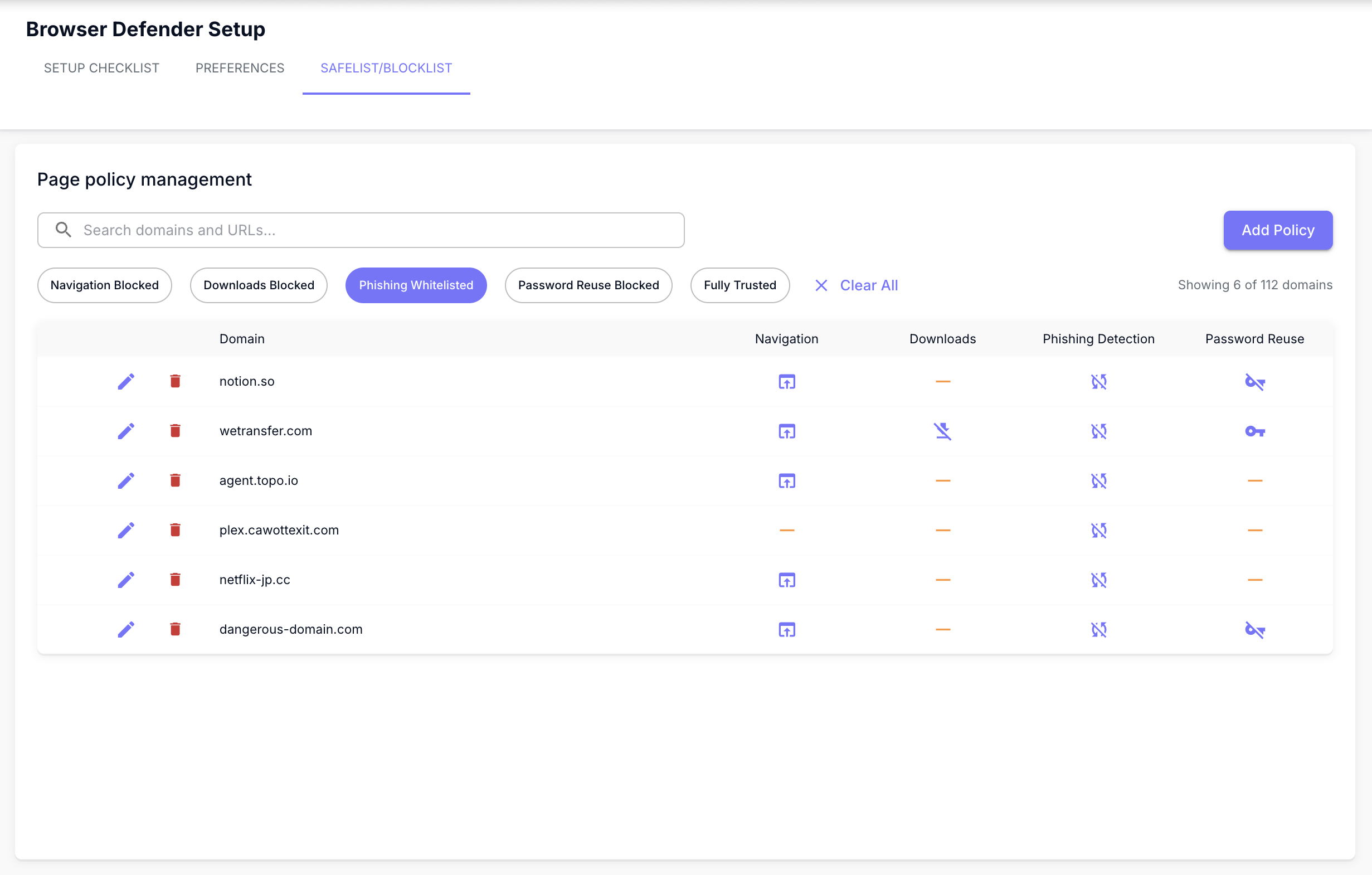The image size is (1372, 875).
Task: Click the Add Policy button
Action: [1277, 230]
